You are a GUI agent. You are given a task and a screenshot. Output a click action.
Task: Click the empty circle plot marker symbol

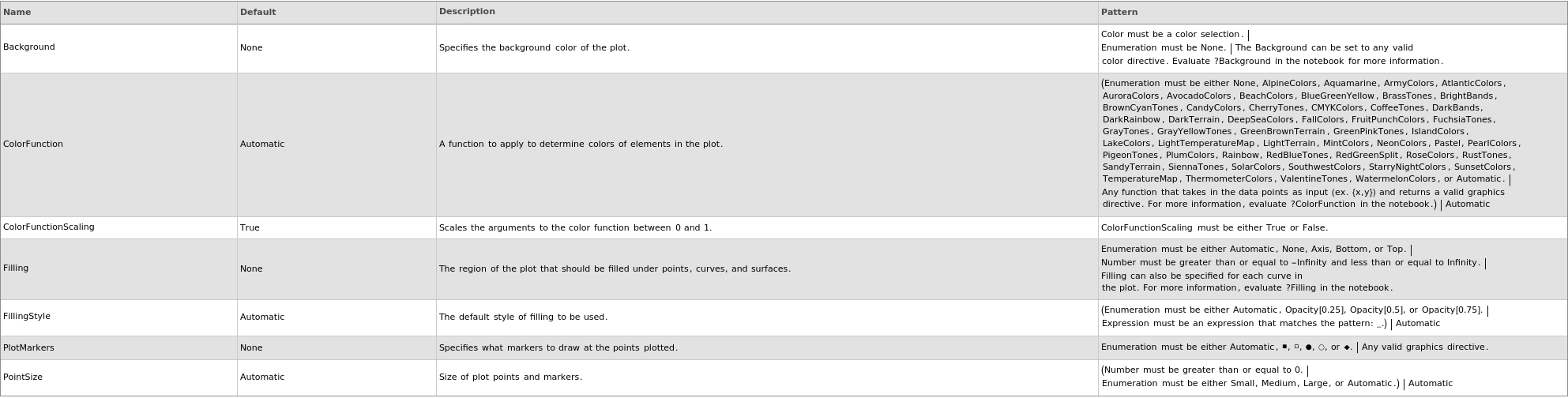(1322, 347)
